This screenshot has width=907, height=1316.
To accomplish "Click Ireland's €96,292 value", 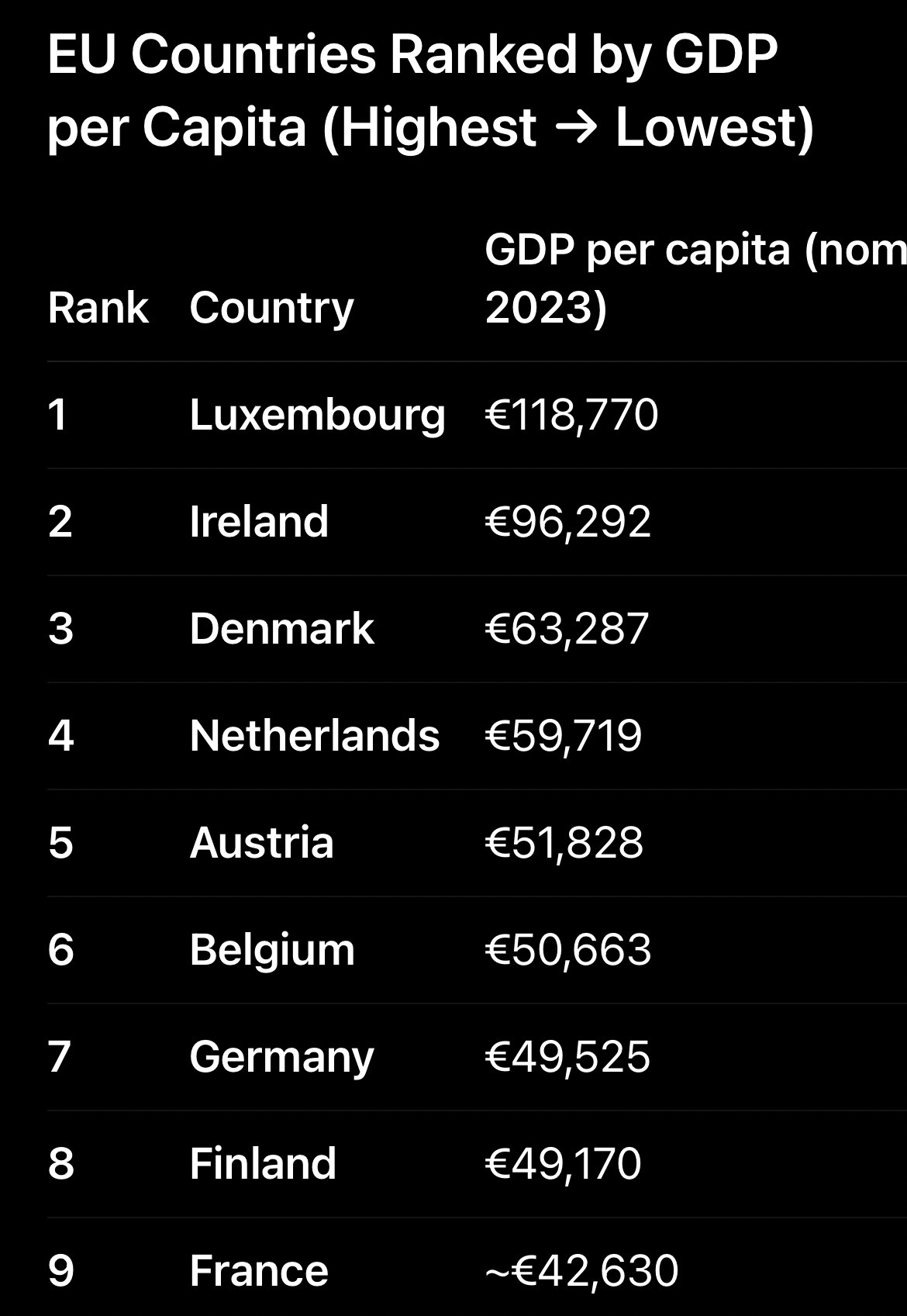I will [567, 522].
